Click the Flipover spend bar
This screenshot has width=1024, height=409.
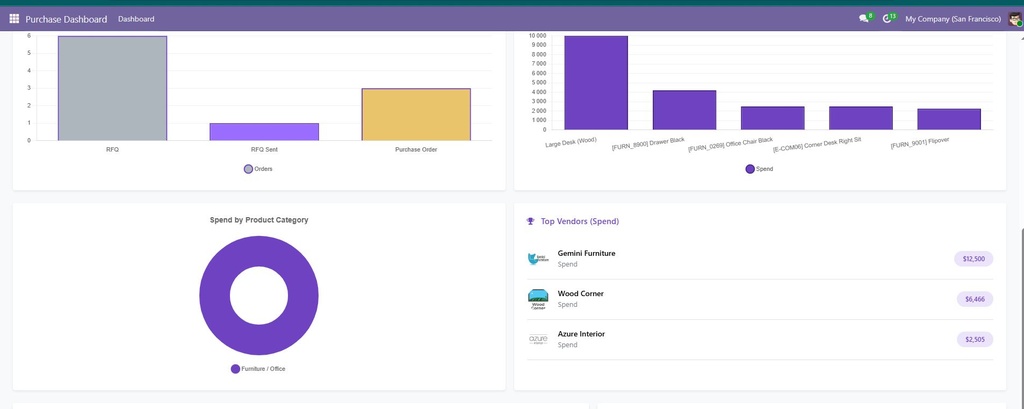949,119
